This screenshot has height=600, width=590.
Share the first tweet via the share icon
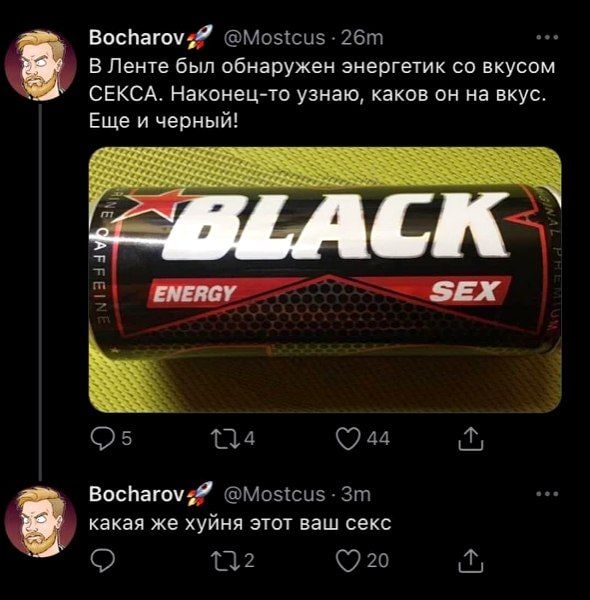click(x=471, y=439)
